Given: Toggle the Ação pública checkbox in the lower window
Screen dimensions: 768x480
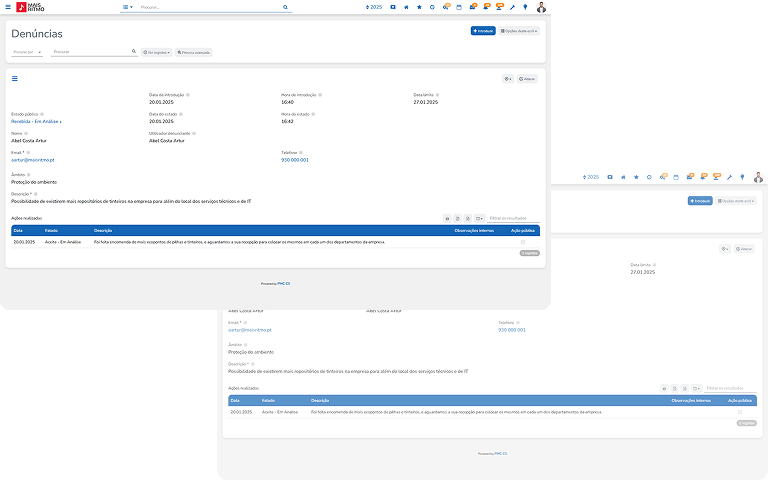Looking at the screenshot, I should click(x=739, y=412).
